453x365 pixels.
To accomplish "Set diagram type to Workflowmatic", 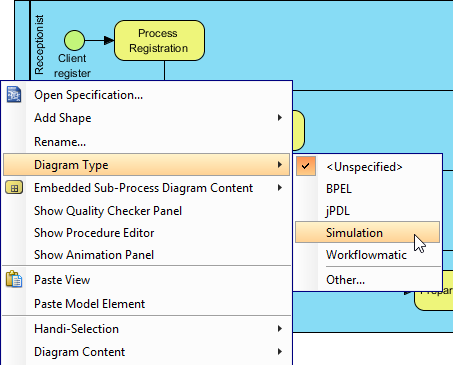I will coord(368,255).
